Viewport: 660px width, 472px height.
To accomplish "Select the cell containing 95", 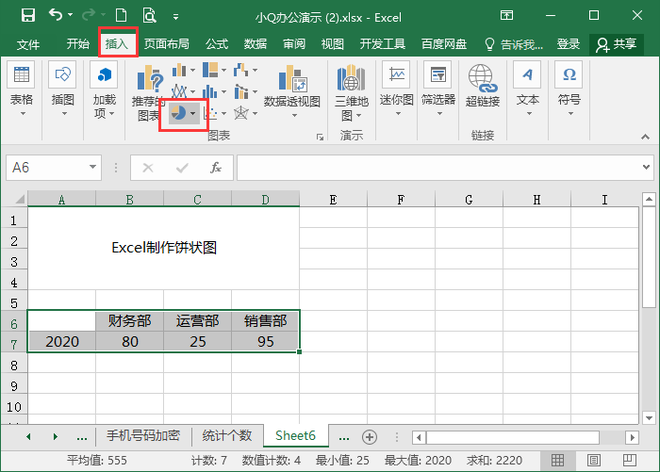I will click(265, 341).
